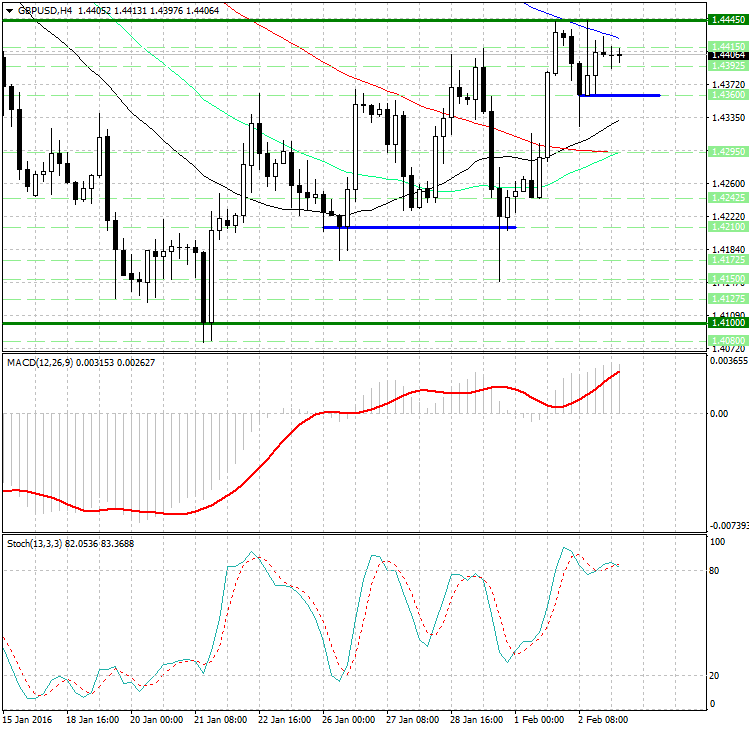Click the 28 Jan 16:00 time label
The height and width of the screenshot is (731, 749).
[x=476, y=720]
